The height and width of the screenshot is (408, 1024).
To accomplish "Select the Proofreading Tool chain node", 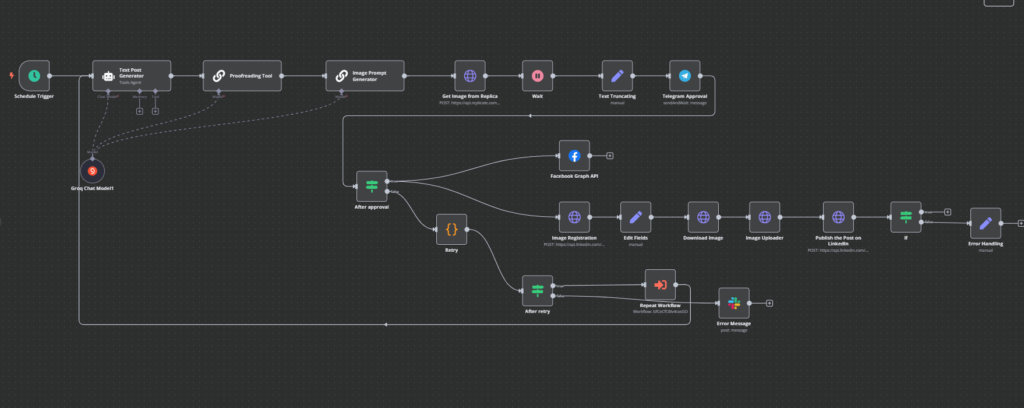I will [238, 75].
